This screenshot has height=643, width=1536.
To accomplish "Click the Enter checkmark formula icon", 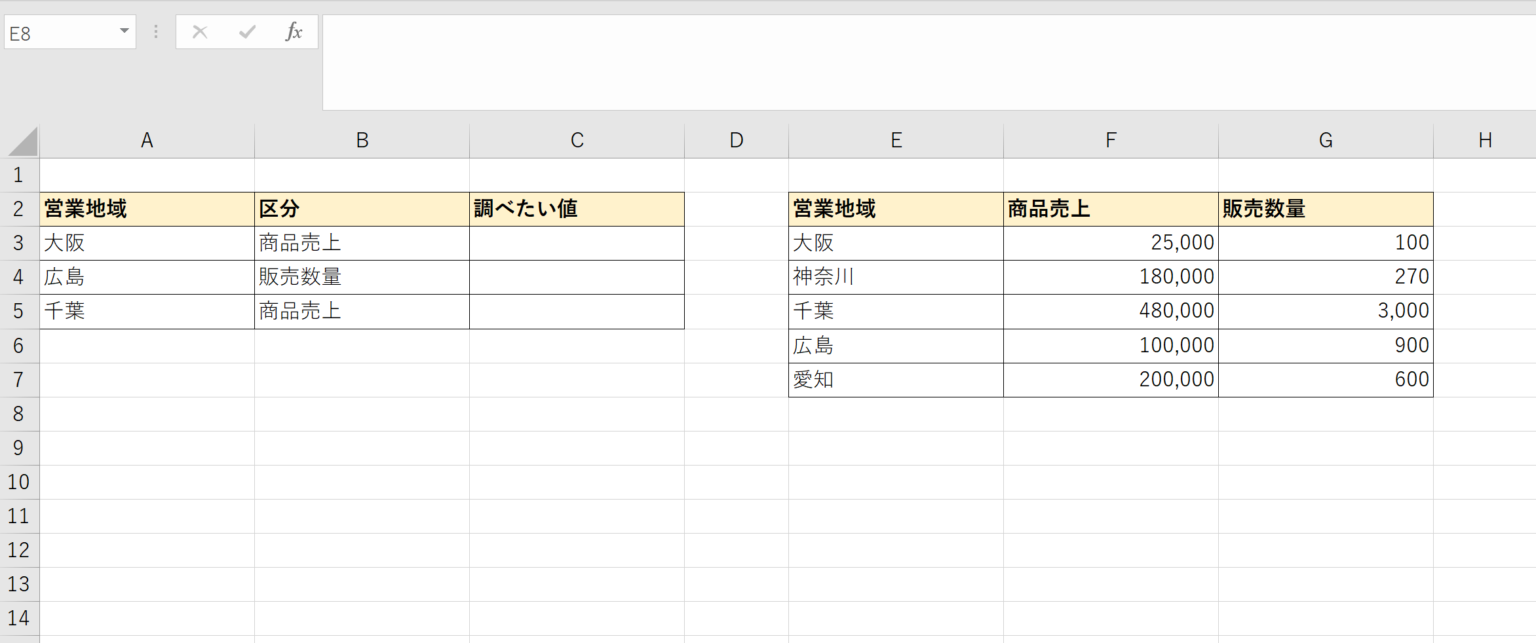I will (247, 32).
